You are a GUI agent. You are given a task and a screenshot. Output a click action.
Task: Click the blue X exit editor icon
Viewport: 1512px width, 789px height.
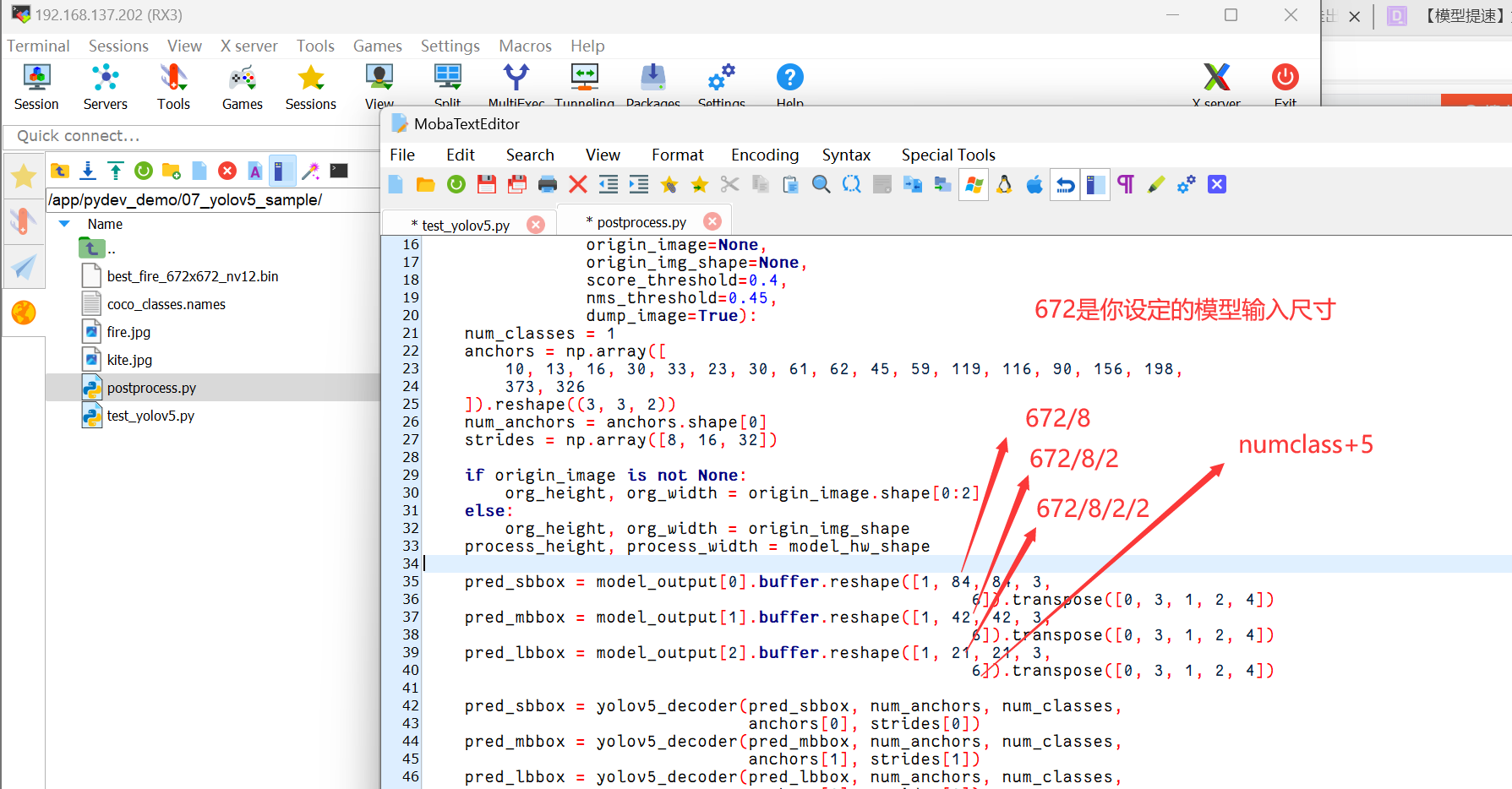click(1217, 184)
